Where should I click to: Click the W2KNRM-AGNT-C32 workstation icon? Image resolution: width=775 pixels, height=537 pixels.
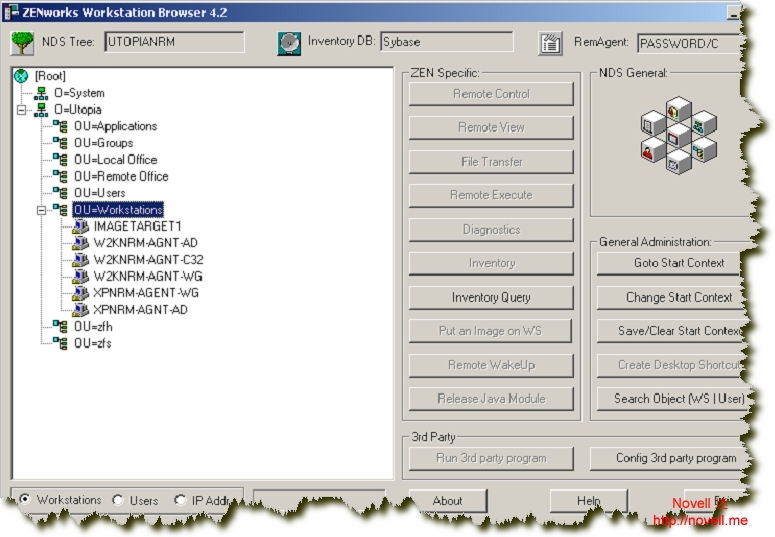coord(81,260)
